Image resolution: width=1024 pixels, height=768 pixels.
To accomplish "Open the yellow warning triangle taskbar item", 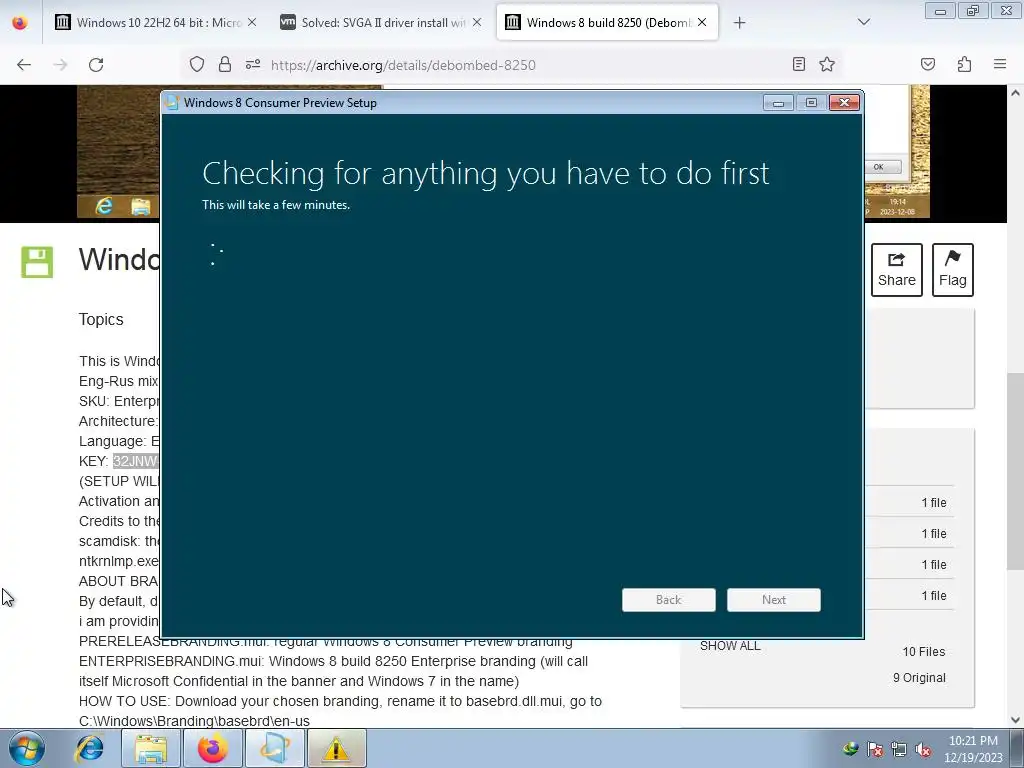I will point(336,748).
